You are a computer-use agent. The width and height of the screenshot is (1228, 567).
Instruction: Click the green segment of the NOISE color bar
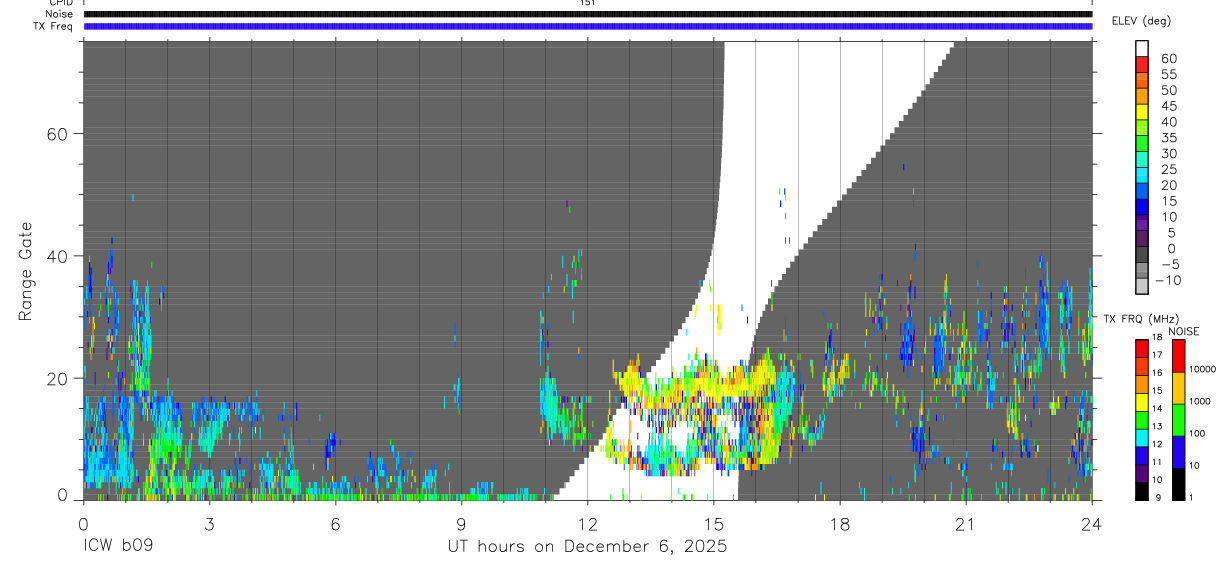click(1179, 419)
